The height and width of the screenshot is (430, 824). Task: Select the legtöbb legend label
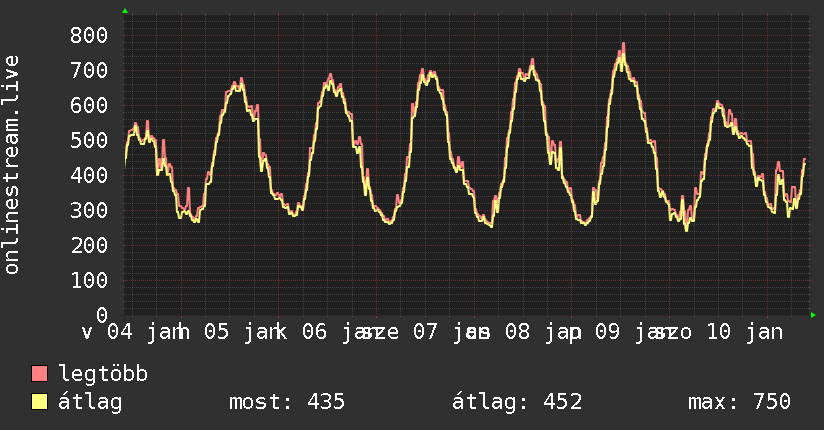click(104, 374)
